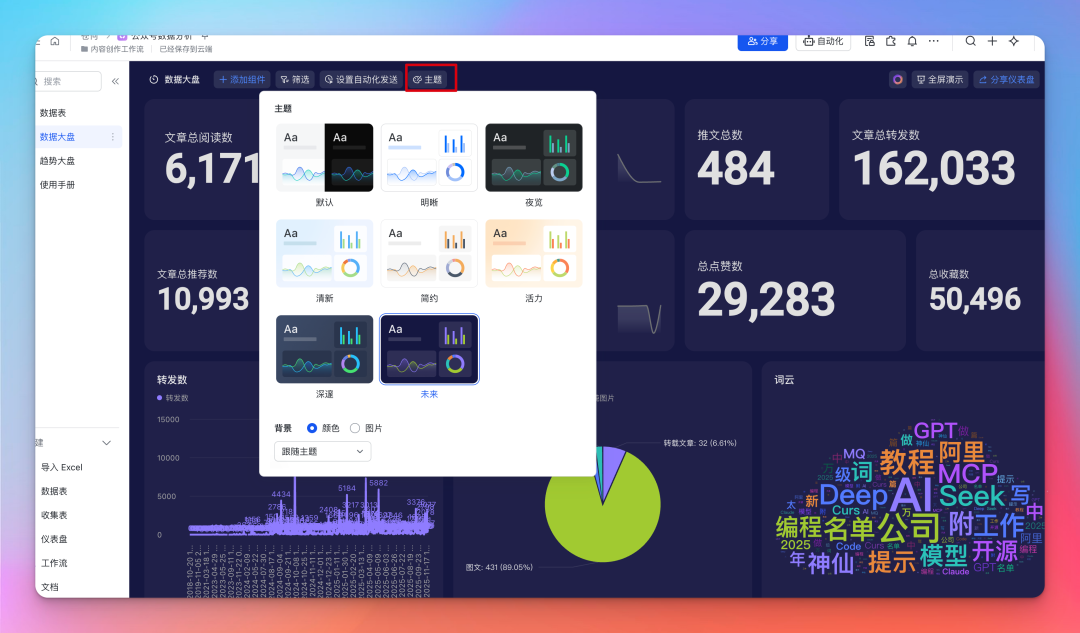Viewport: 1080px width, 633px height.
Task: Click the 转发数 legend item in chart
Action: (x=173, y=398)
